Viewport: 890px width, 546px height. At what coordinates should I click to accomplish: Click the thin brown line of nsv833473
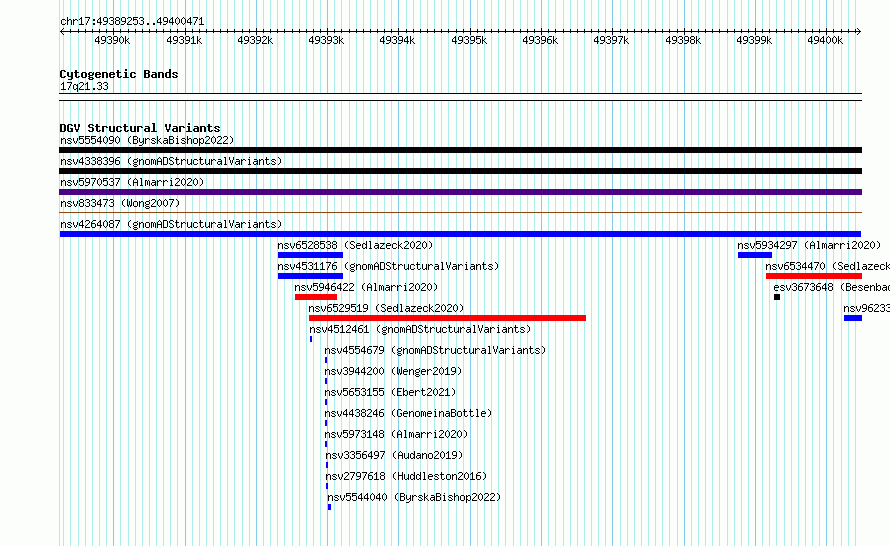click(x=460, y=213)
